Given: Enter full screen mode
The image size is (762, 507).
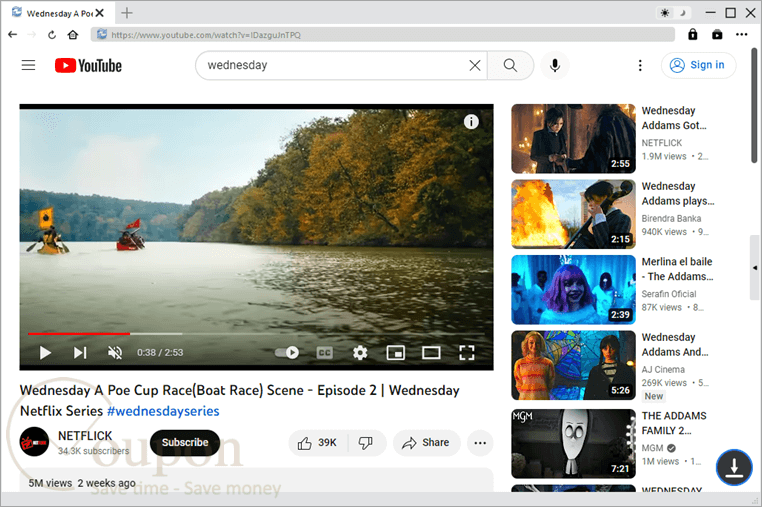Looking at the screenshot, I should 467,352.
